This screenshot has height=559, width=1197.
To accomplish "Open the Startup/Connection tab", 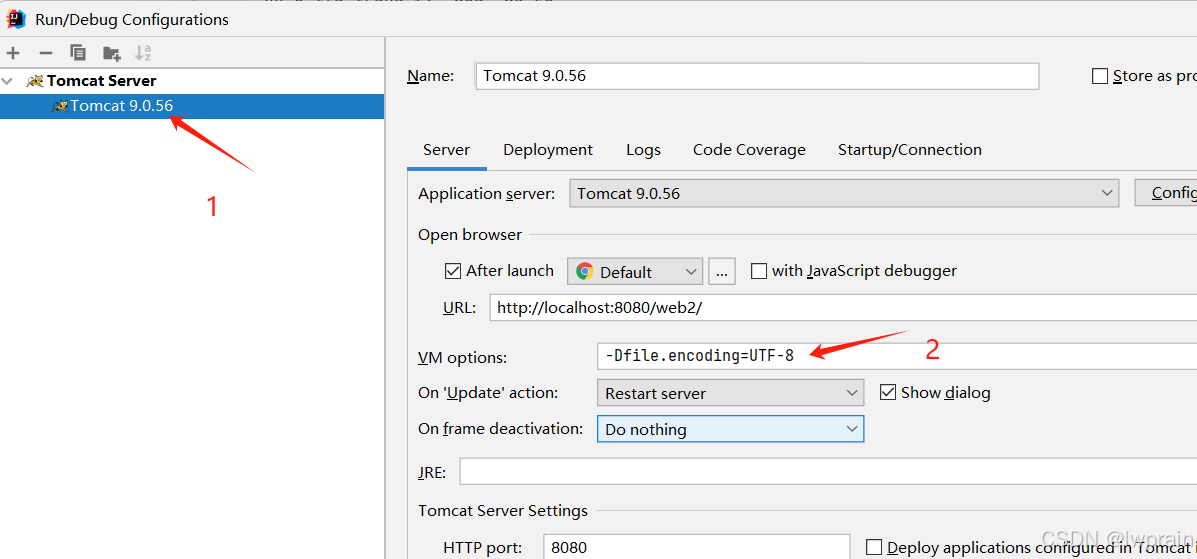I will (x=910, y=150).
